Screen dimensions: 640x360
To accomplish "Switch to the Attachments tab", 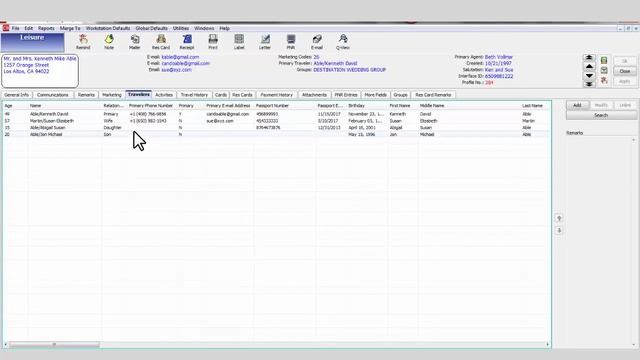I will 314,95.
